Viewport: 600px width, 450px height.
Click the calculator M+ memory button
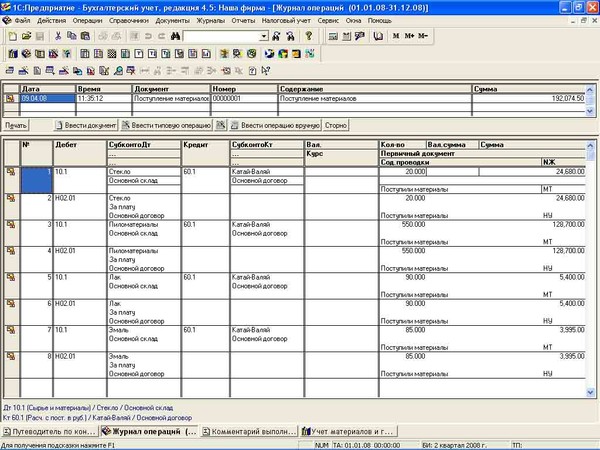410,35
